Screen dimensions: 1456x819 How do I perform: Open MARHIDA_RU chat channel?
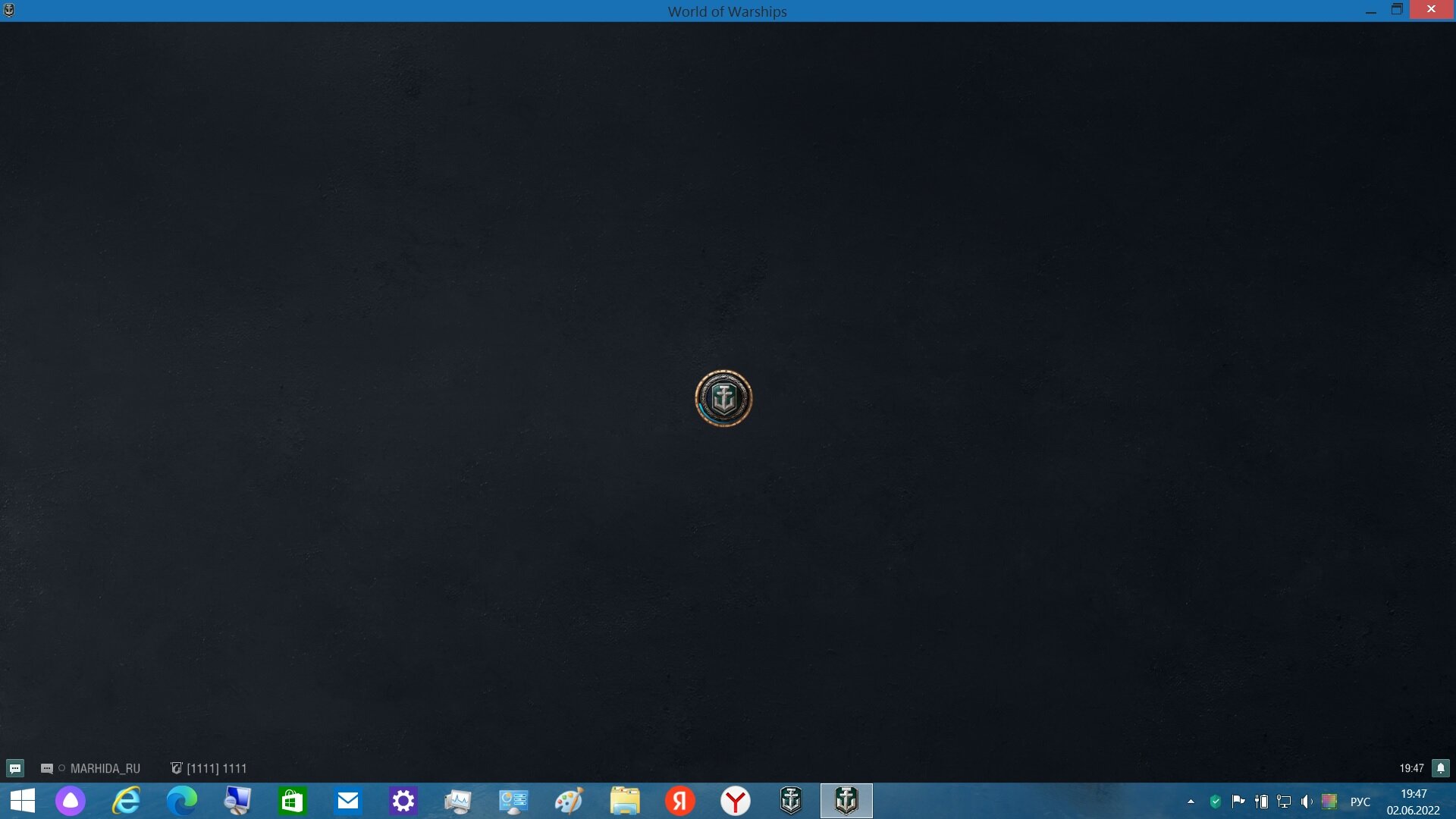(90, 768)
